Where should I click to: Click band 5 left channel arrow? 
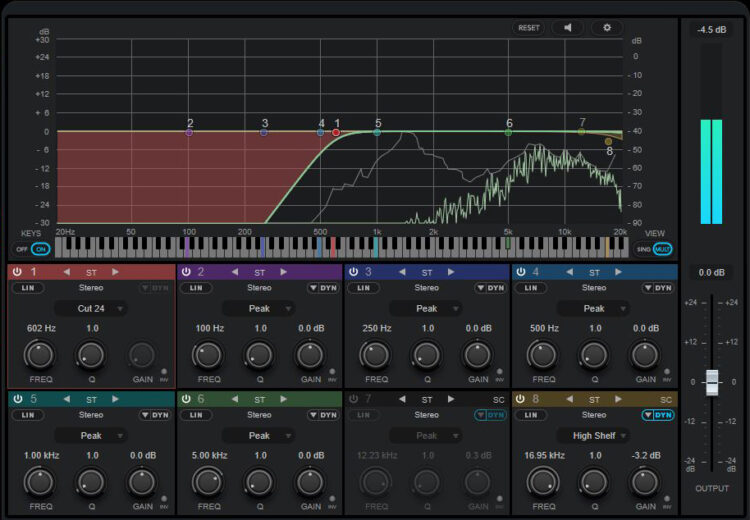pyautogui.click(x=66, y=399)
